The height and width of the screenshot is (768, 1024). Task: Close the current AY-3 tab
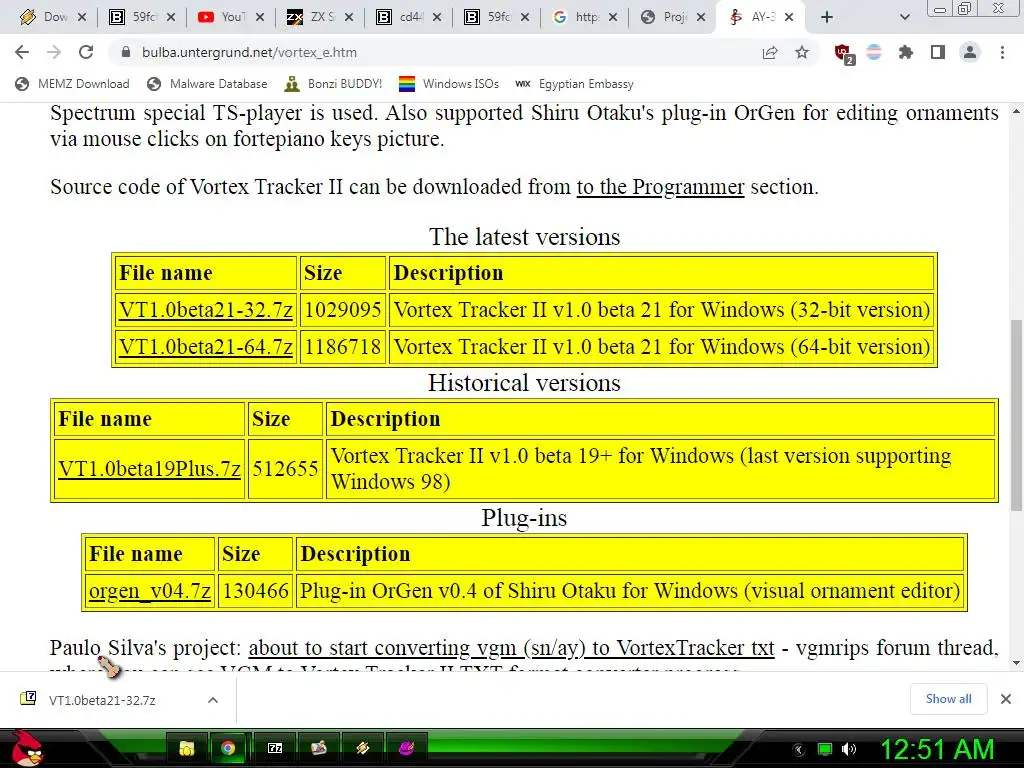pos(789,17)
